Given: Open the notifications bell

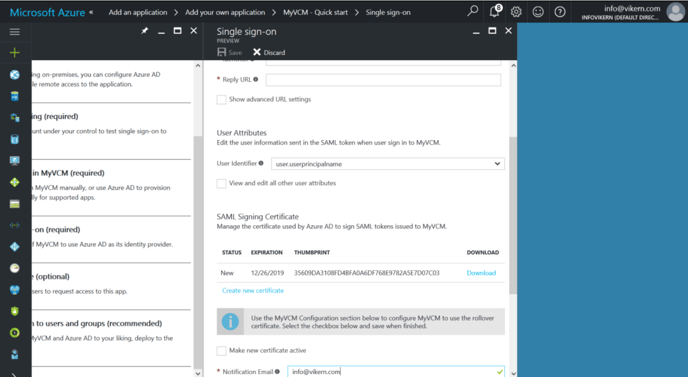Looking at the screenshot, I should [495, 11].
